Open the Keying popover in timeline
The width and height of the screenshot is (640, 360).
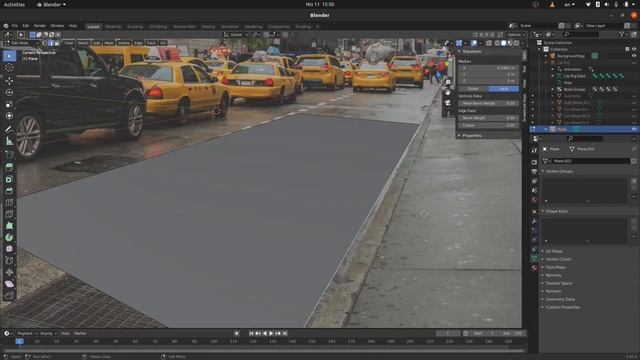pyautogui.click(x=48, y=333)
